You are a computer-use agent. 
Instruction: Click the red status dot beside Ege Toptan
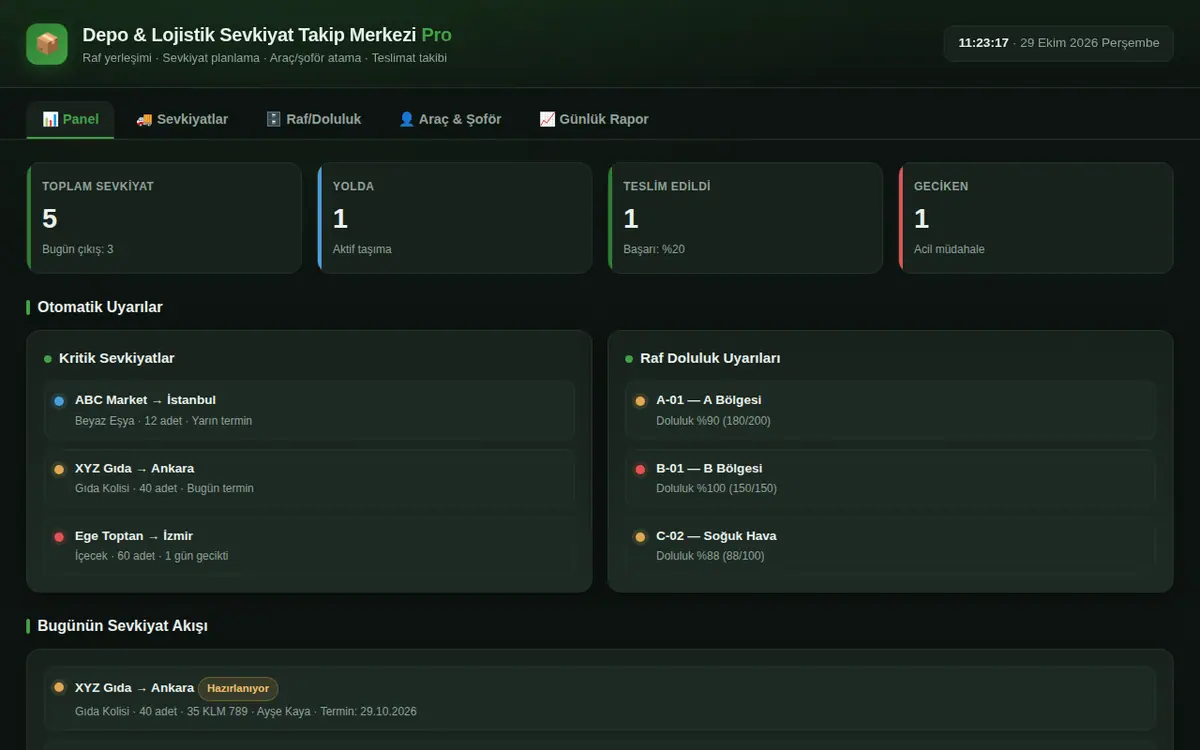[x=59, y=537]
